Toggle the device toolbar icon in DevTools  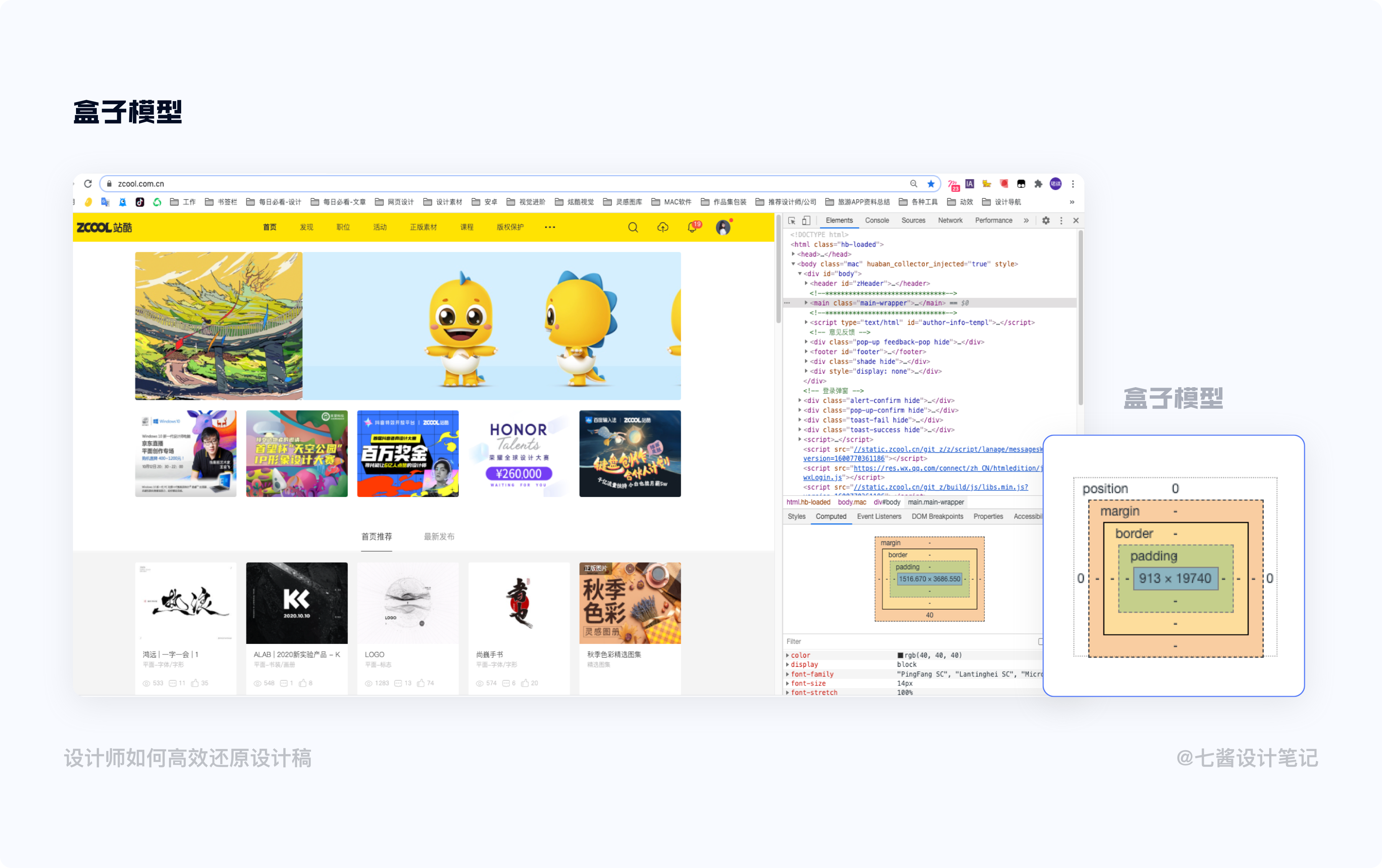[806, 221]
